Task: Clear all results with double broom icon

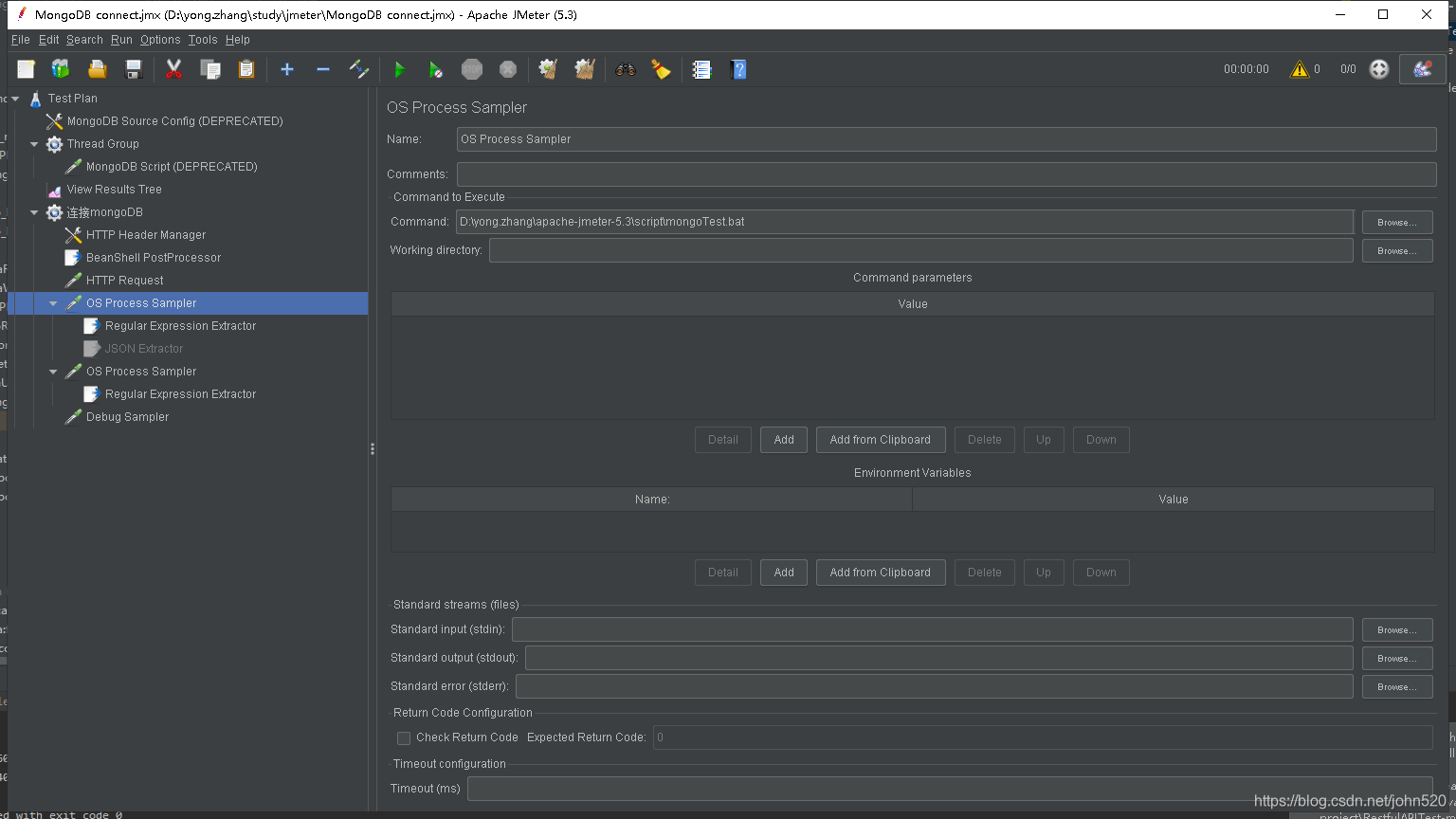Action: pos(585,69)
